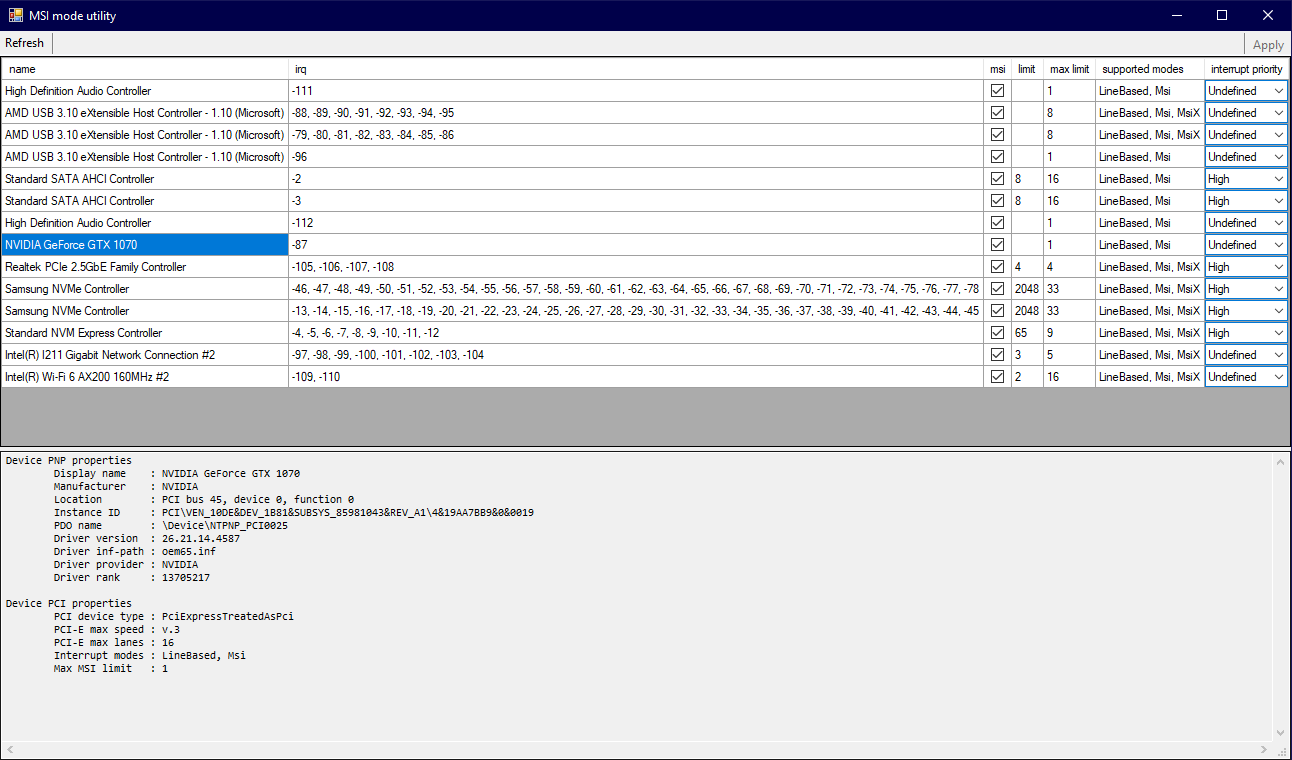The image size is (1292, 760).
Task: Open interrupt priority dropdown for Standard NVM Express Controller
Action: point(1246,333)
